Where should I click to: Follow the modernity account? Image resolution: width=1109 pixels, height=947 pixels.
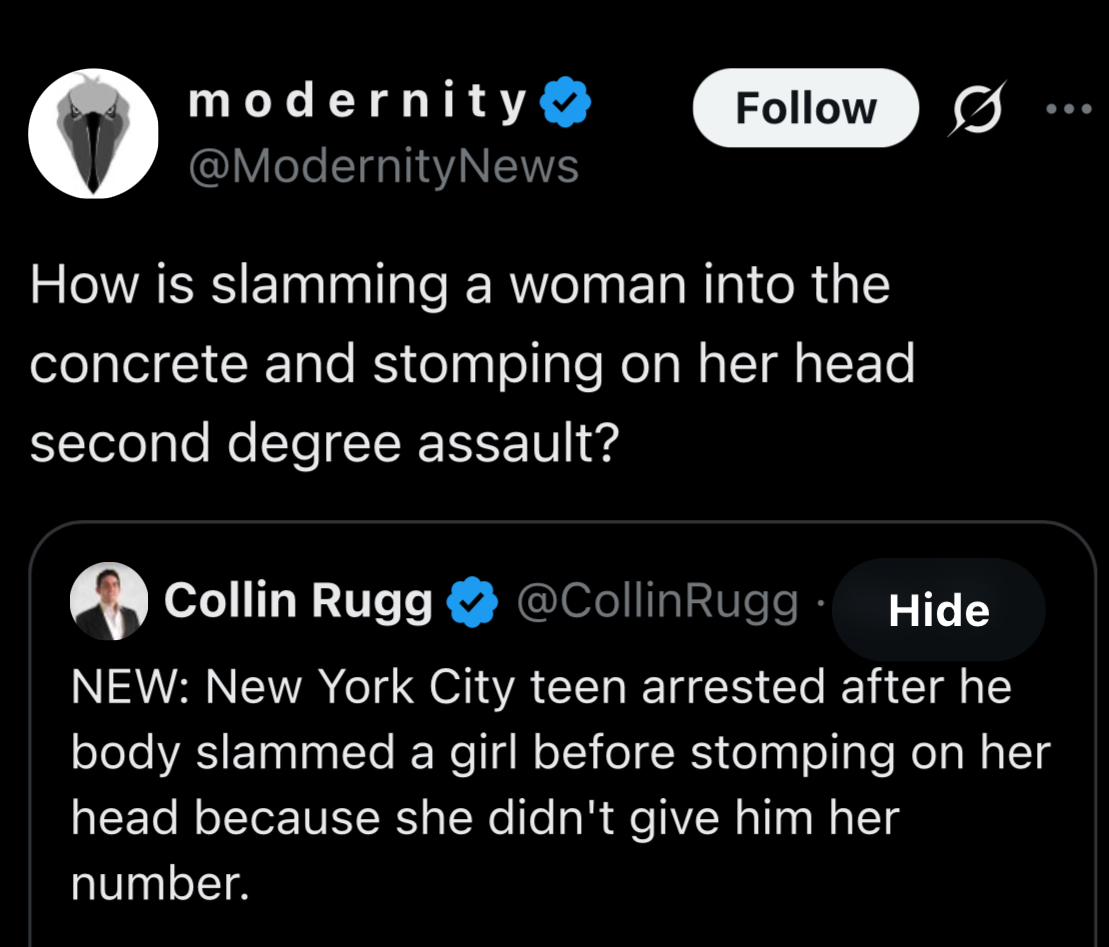click(x=805, y=108)
